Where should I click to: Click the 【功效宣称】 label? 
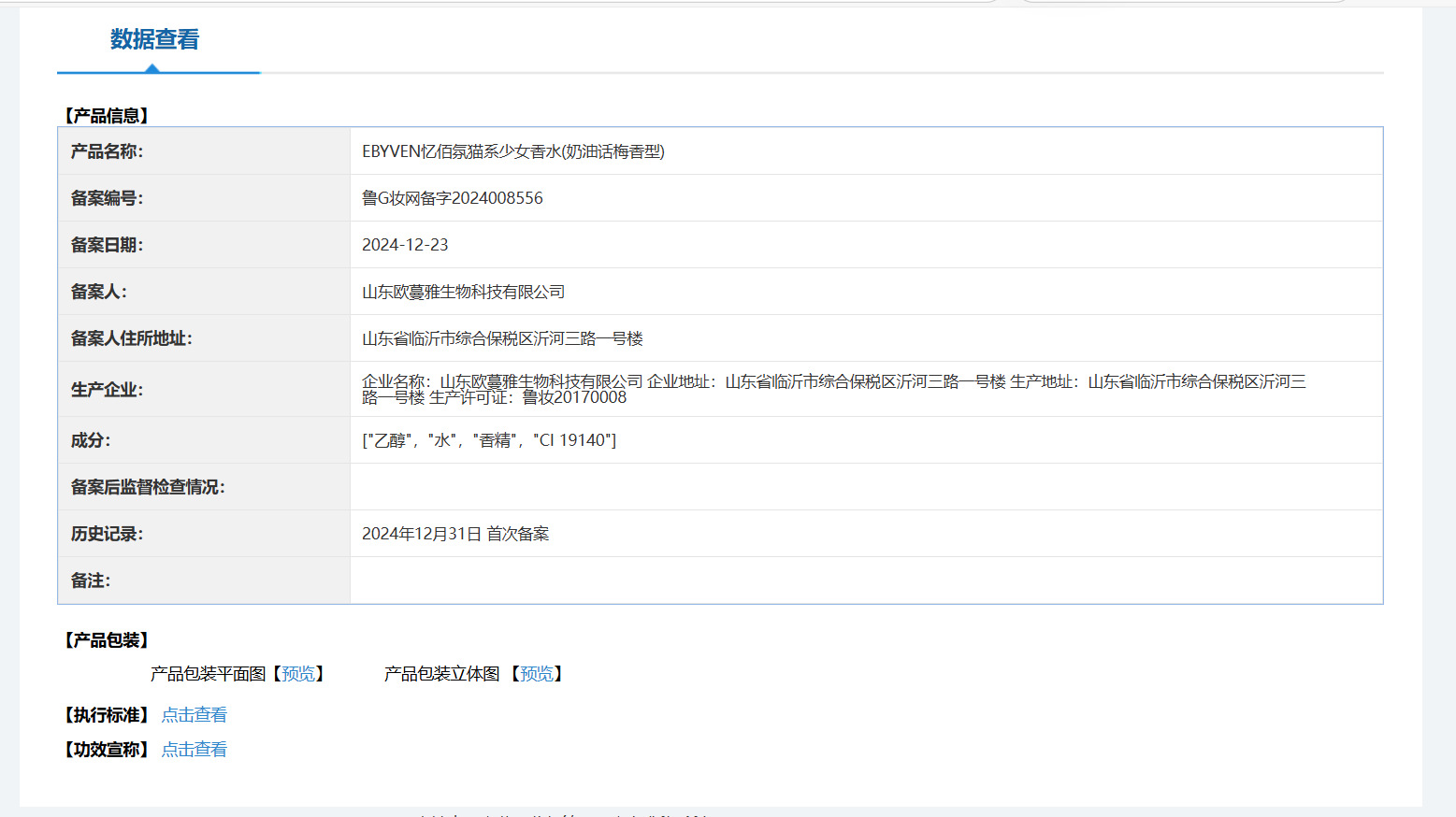click(107, 750)
